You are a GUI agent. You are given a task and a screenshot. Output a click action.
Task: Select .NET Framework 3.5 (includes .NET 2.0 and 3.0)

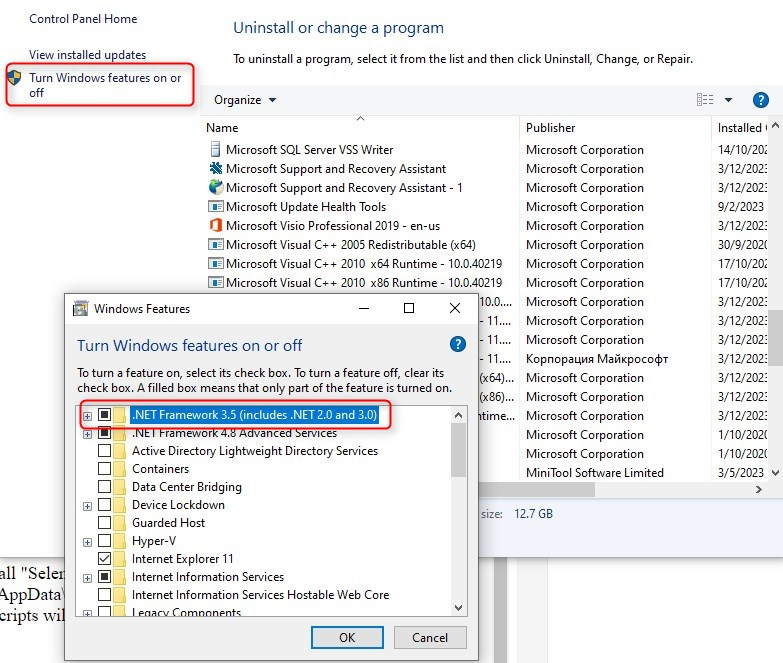tap(254, 414)
